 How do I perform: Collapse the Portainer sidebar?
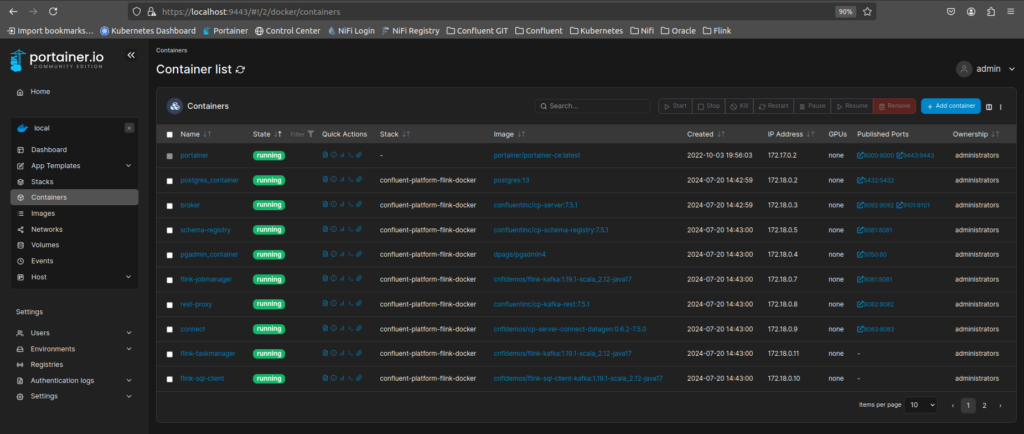[131, 56]
